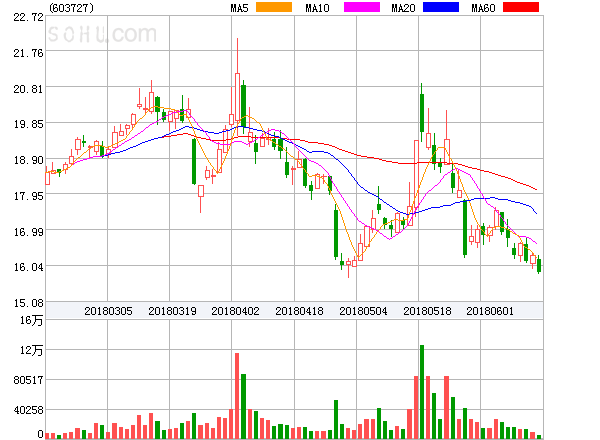Click the 17.95 price axis label
The width and height of the screenshot is (600, 440).
coord(28,196)
